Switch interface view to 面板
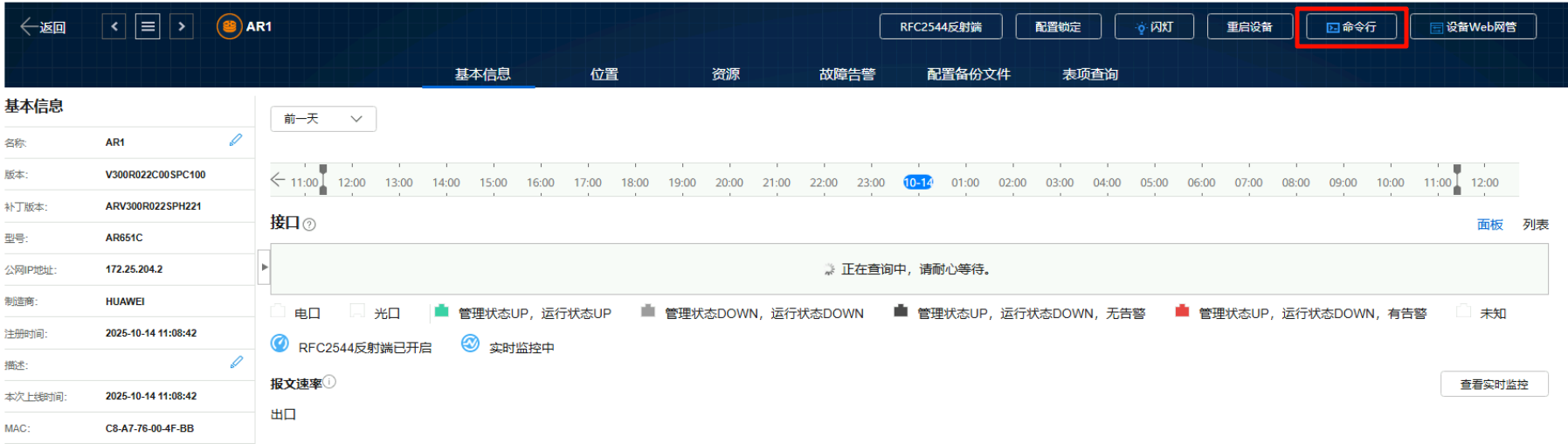This screenshot has width=1568, height=444. (1489, 225)
